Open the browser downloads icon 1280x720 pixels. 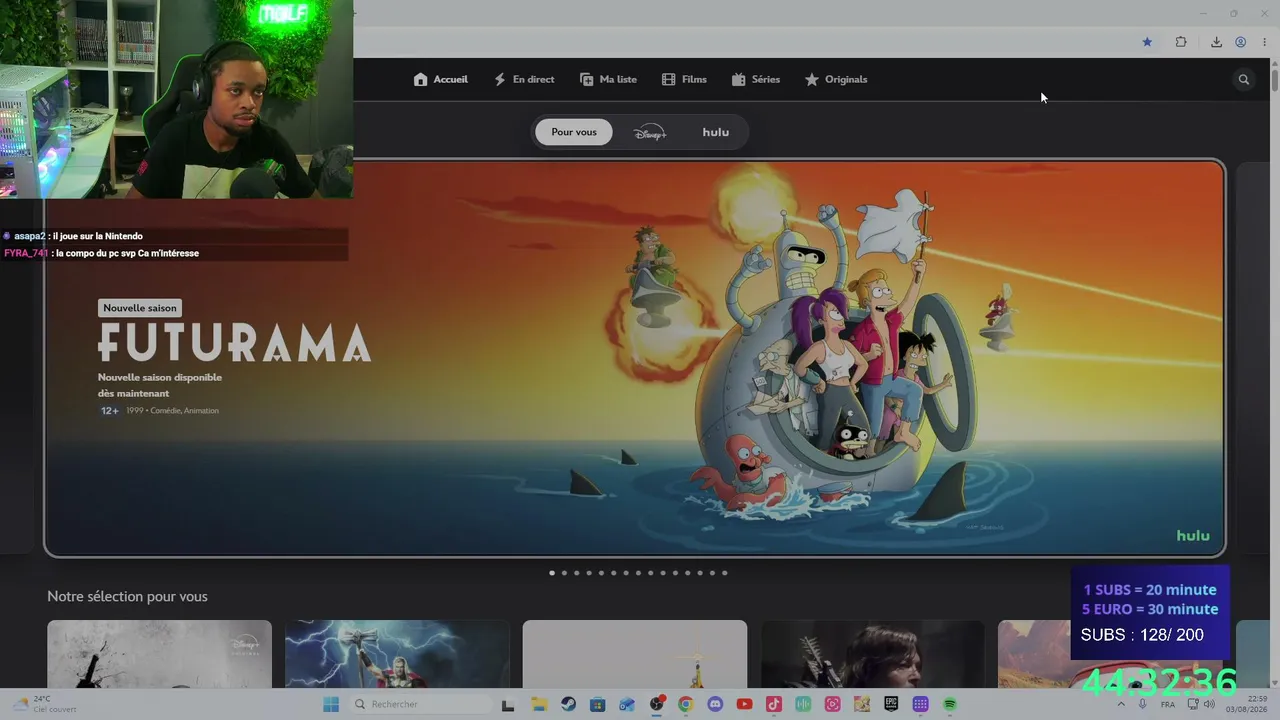point(1216,42)
